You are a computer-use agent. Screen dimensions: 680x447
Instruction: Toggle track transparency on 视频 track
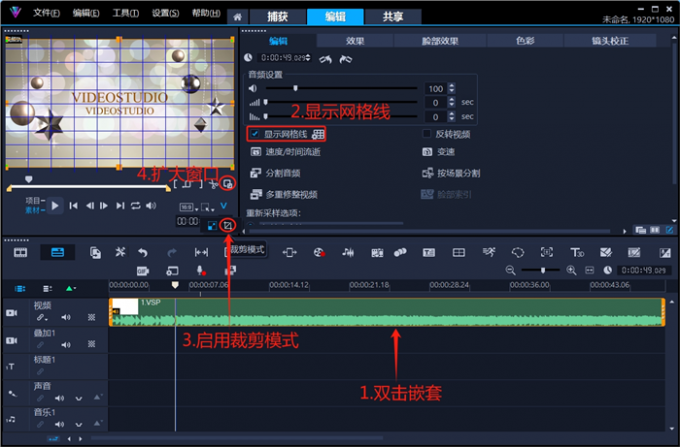pos(92,317)
